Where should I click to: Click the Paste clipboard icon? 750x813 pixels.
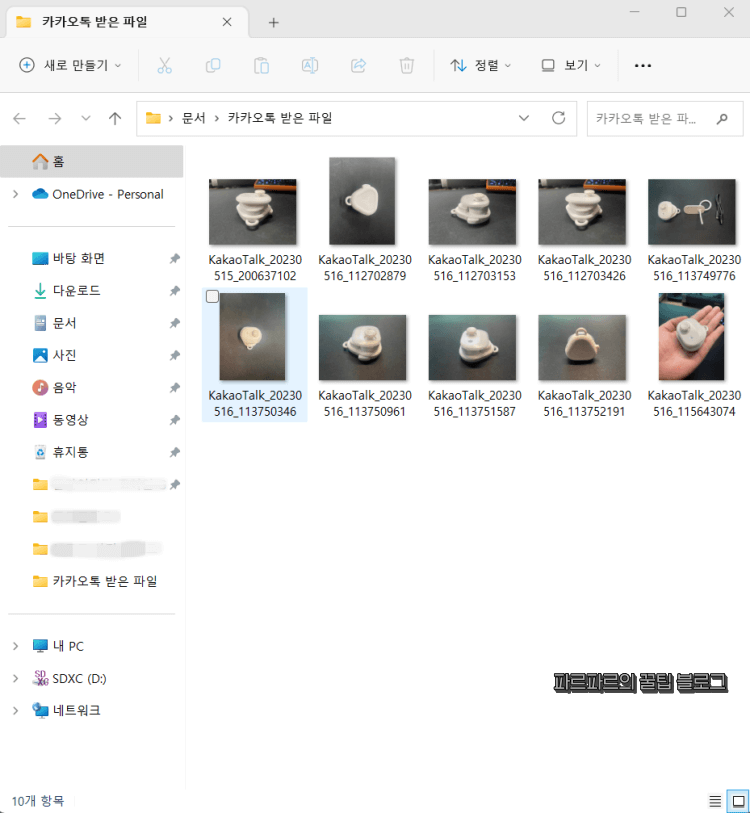[x=261, y=66]
